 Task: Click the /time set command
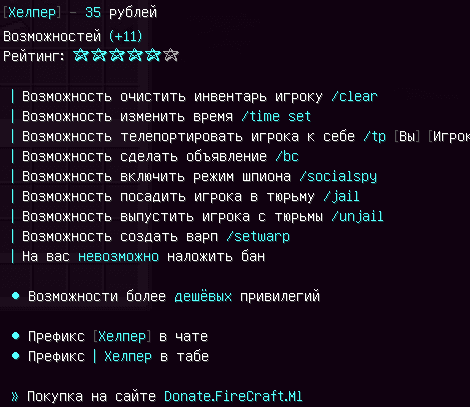(x=276, y=117)
